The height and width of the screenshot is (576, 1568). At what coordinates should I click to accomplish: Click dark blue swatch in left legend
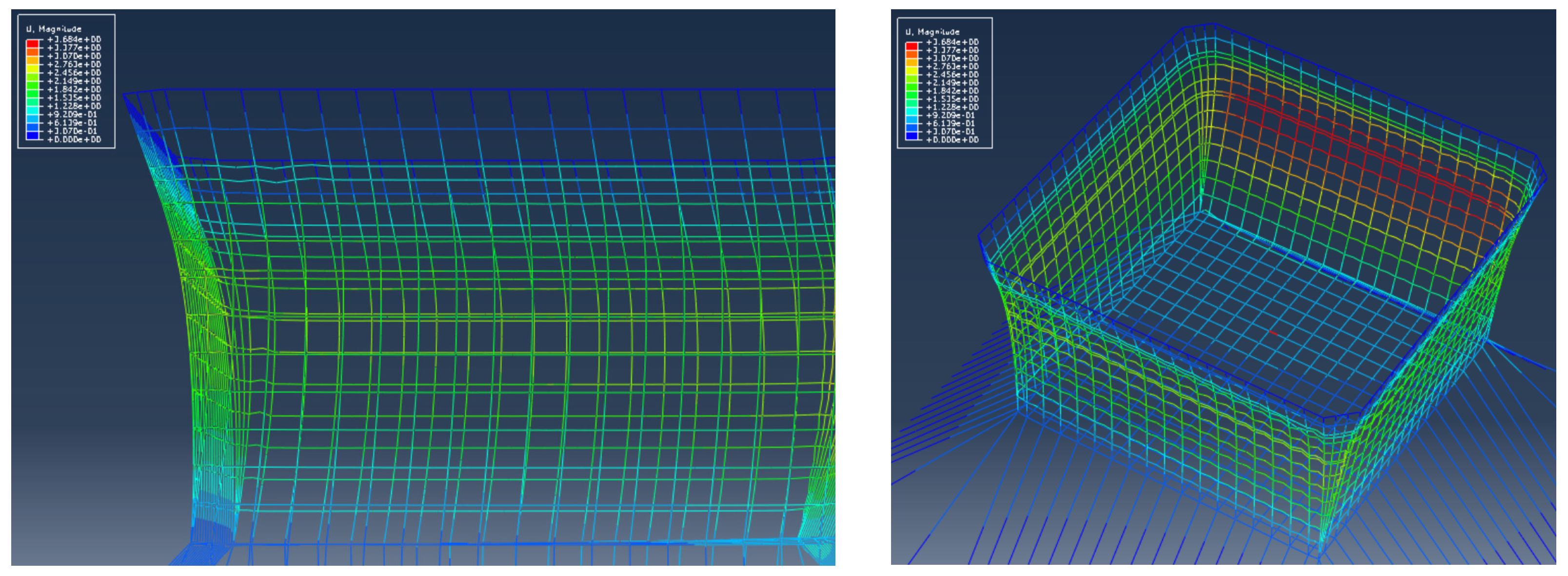[33, 135]
